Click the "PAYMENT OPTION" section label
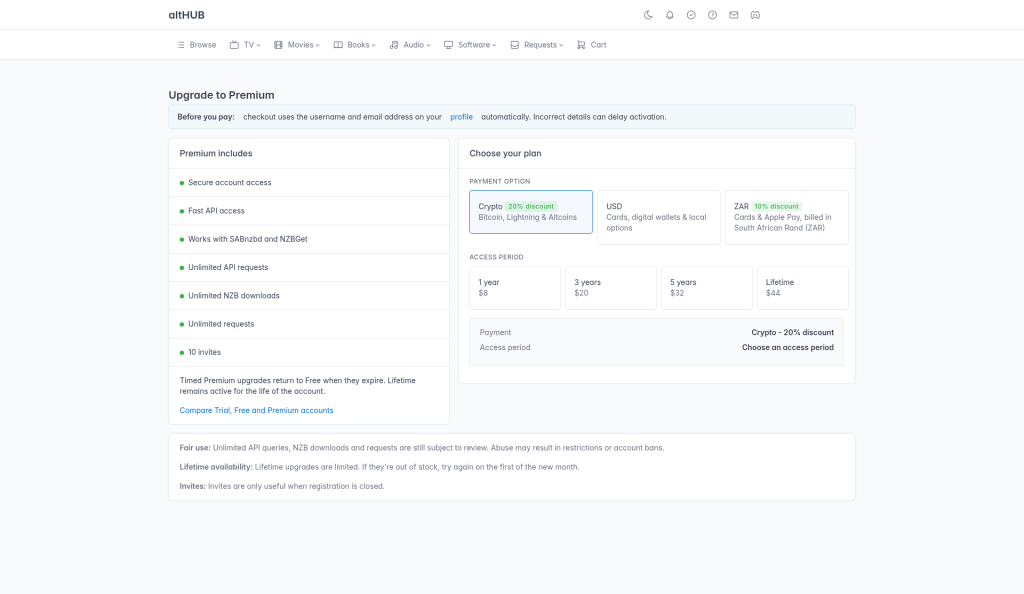1024x594 pixels. pos(500,181)
